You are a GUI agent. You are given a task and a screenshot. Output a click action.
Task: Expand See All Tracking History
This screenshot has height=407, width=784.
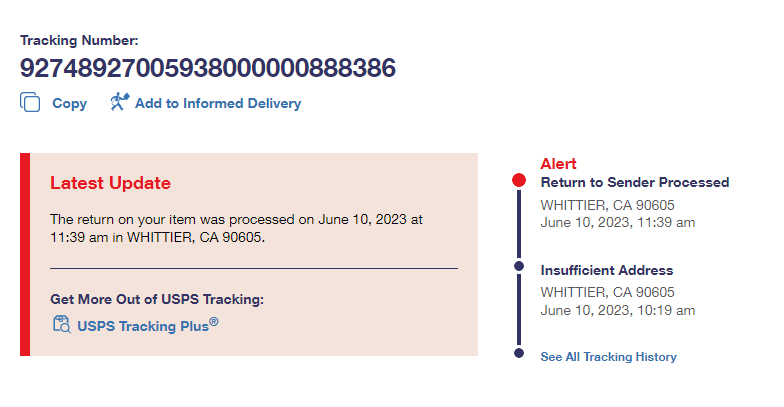608,357
